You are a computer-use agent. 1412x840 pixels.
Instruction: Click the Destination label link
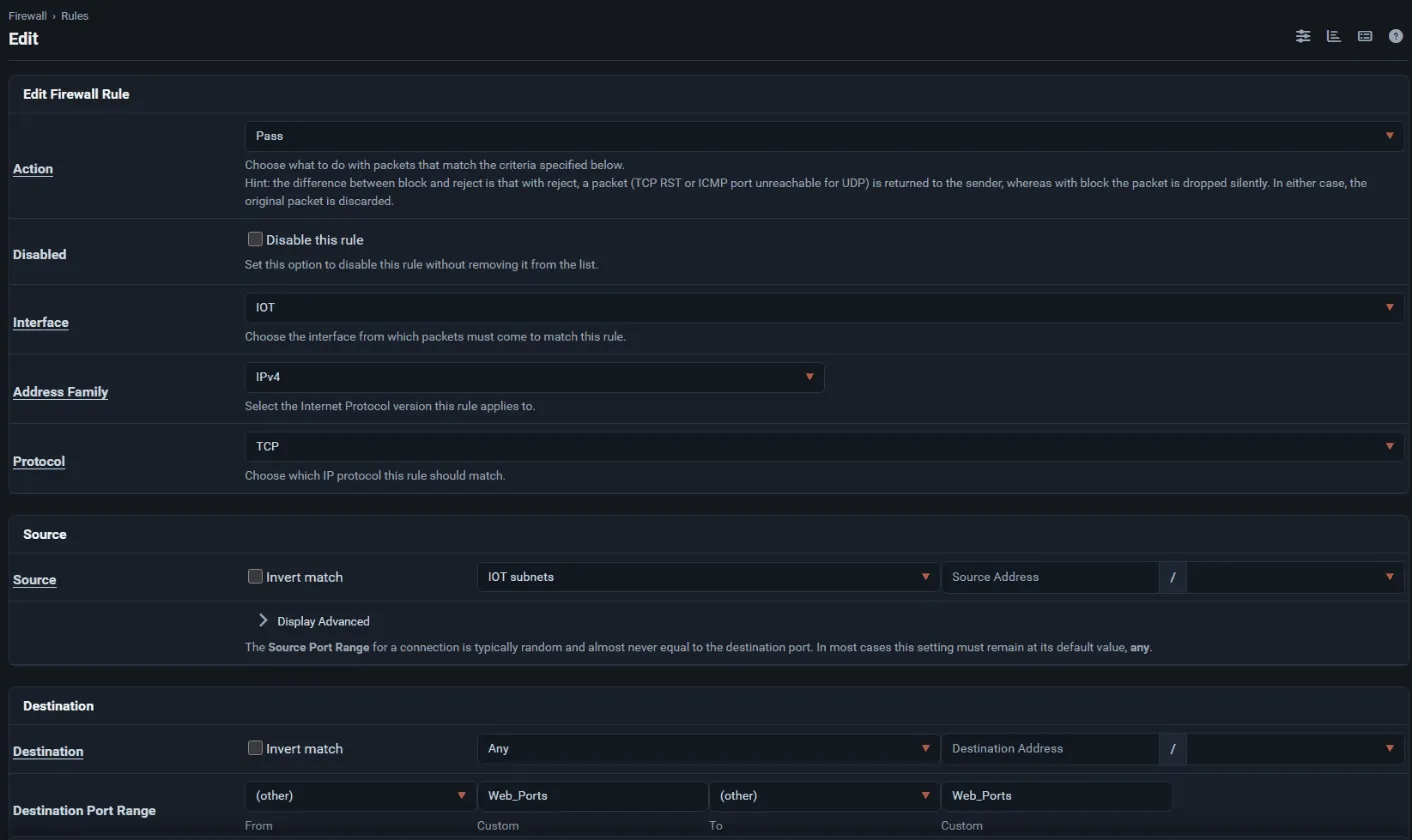click(48, 752)
